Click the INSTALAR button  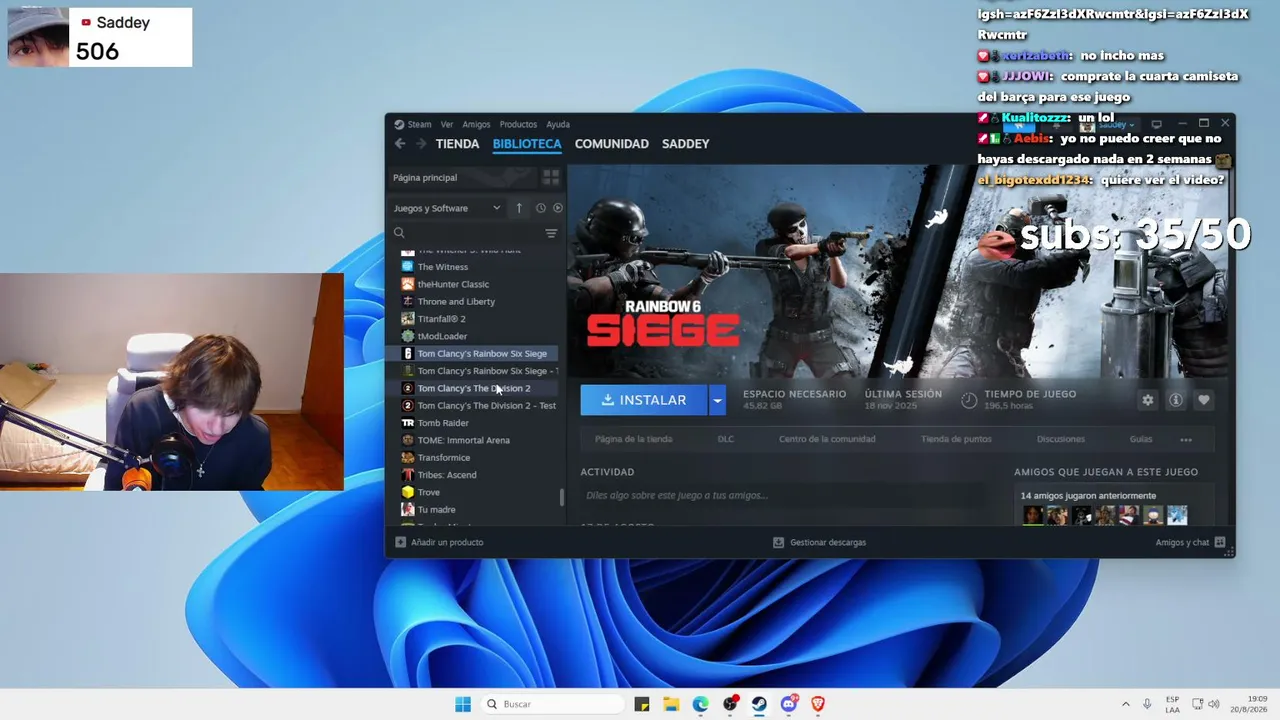(644, 400)
